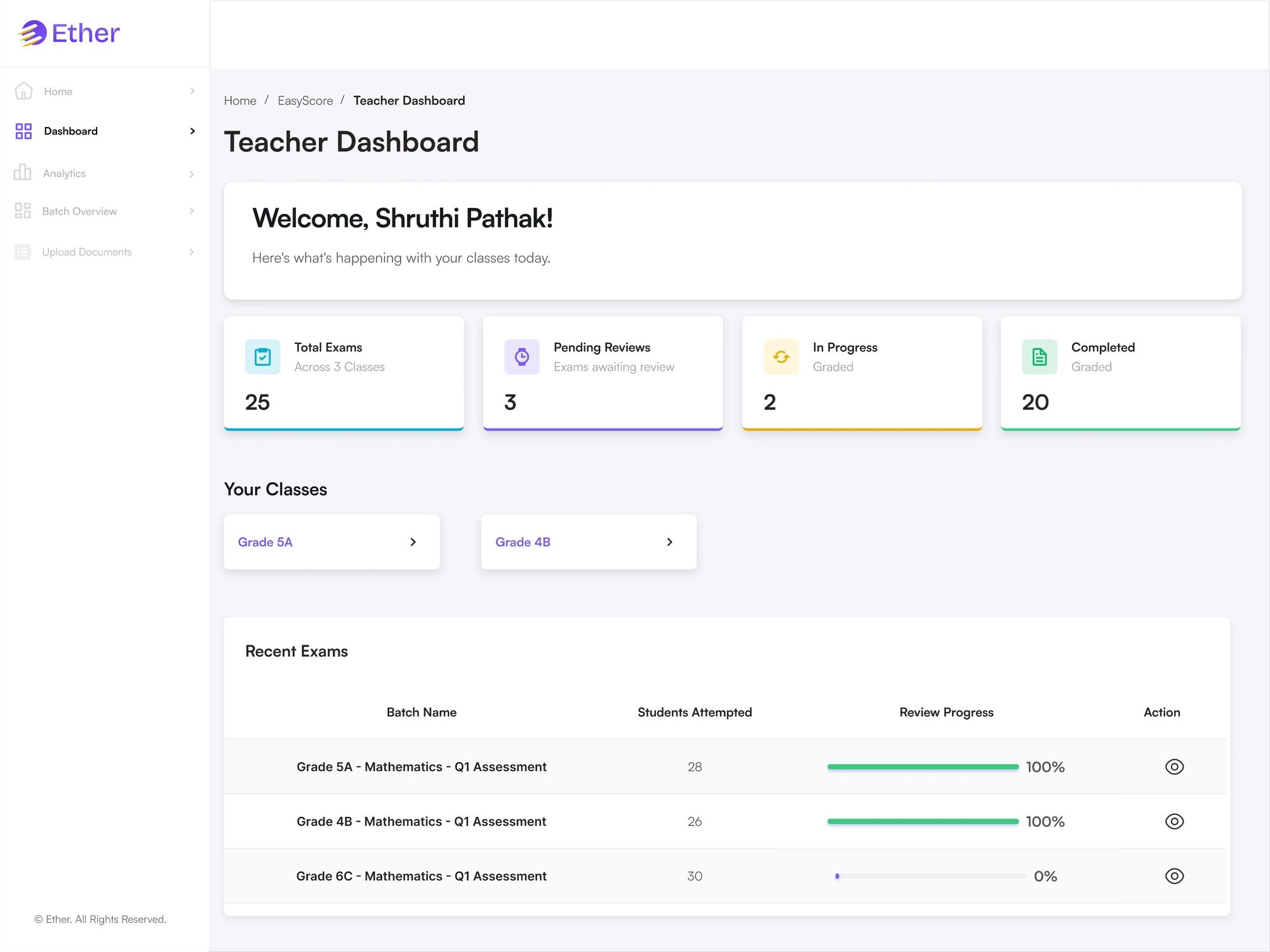
Task: Expand the Batch Overview chevron
Action: click(x=192, y=211)
